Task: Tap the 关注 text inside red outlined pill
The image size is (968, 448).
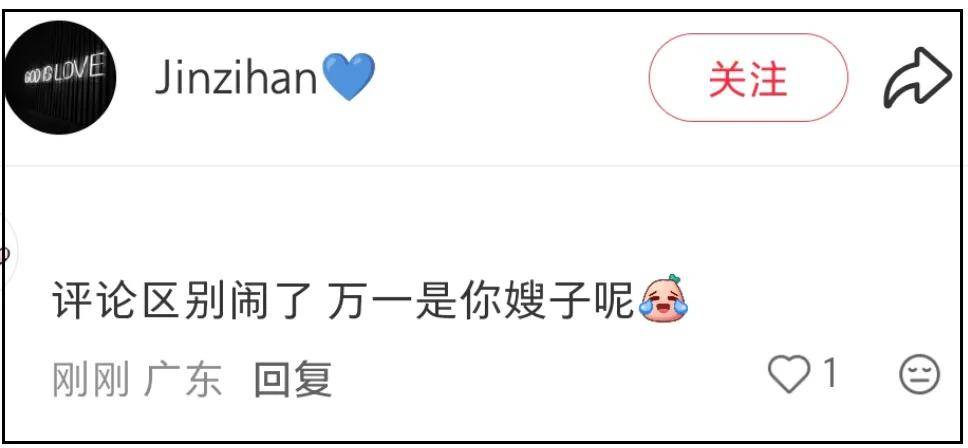Action: (748, 78)
